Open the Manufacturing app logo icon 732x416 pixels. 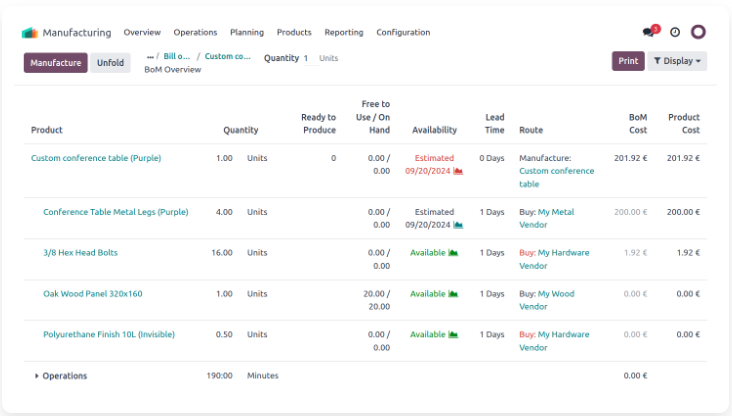pyautogui.click(x=29, y=33)
